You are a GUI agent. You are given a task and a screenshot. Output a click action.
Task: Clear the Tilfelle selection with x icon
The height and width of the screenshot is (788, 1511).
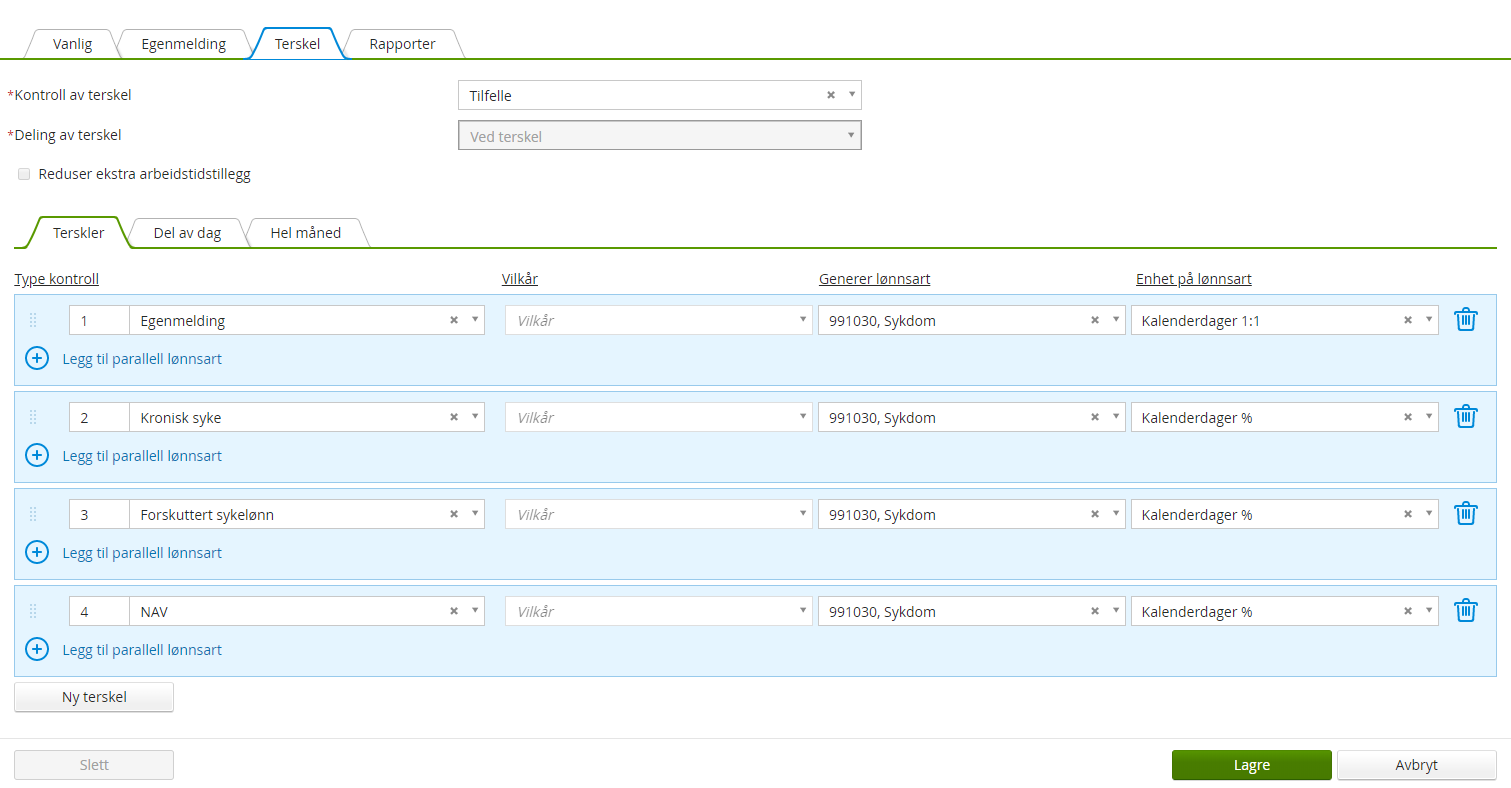pyautogui.click(x=830, y=95)
